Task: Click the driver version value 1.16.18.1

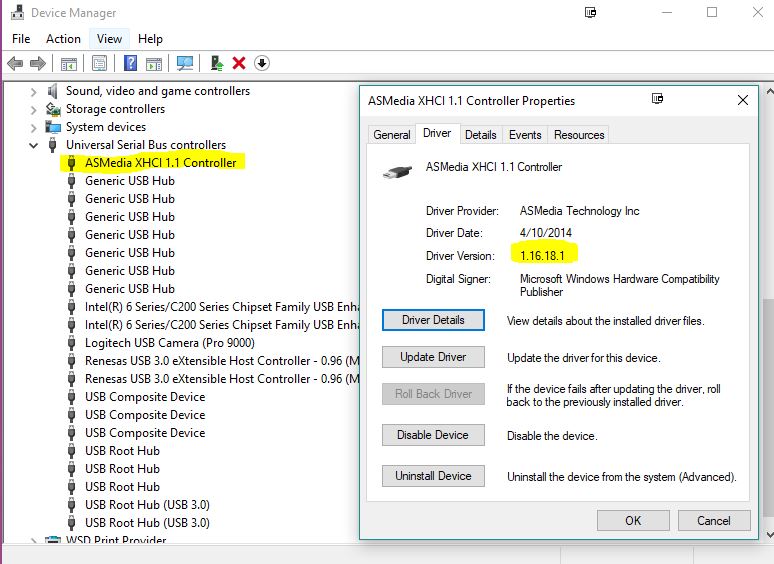Action: [x=542, y=256]
